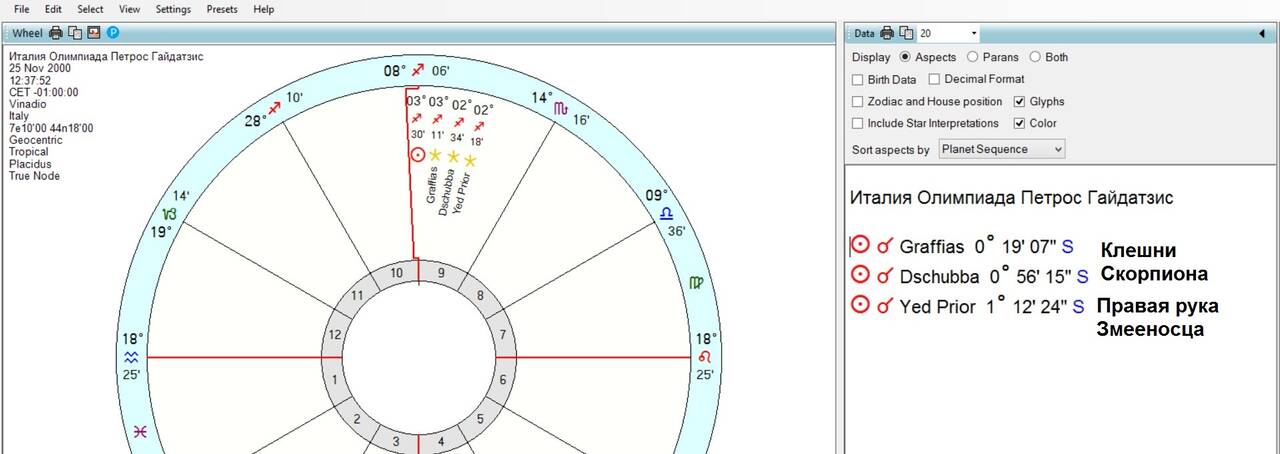Click the chart title heading in Data panel
This screenshot has width=1280, height=454.
(1011, 198)
